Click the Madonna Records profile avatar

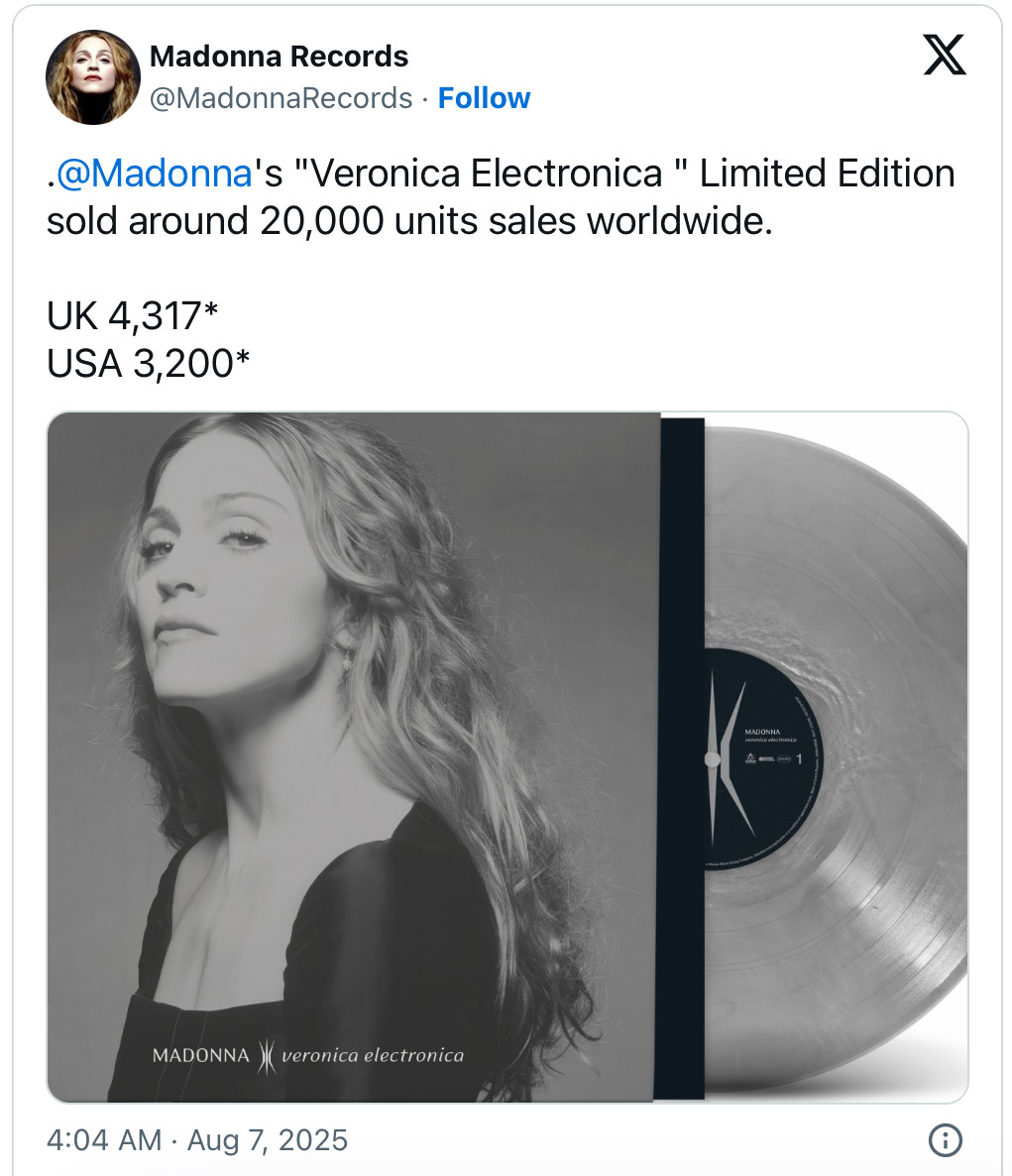tap(93, 77)
